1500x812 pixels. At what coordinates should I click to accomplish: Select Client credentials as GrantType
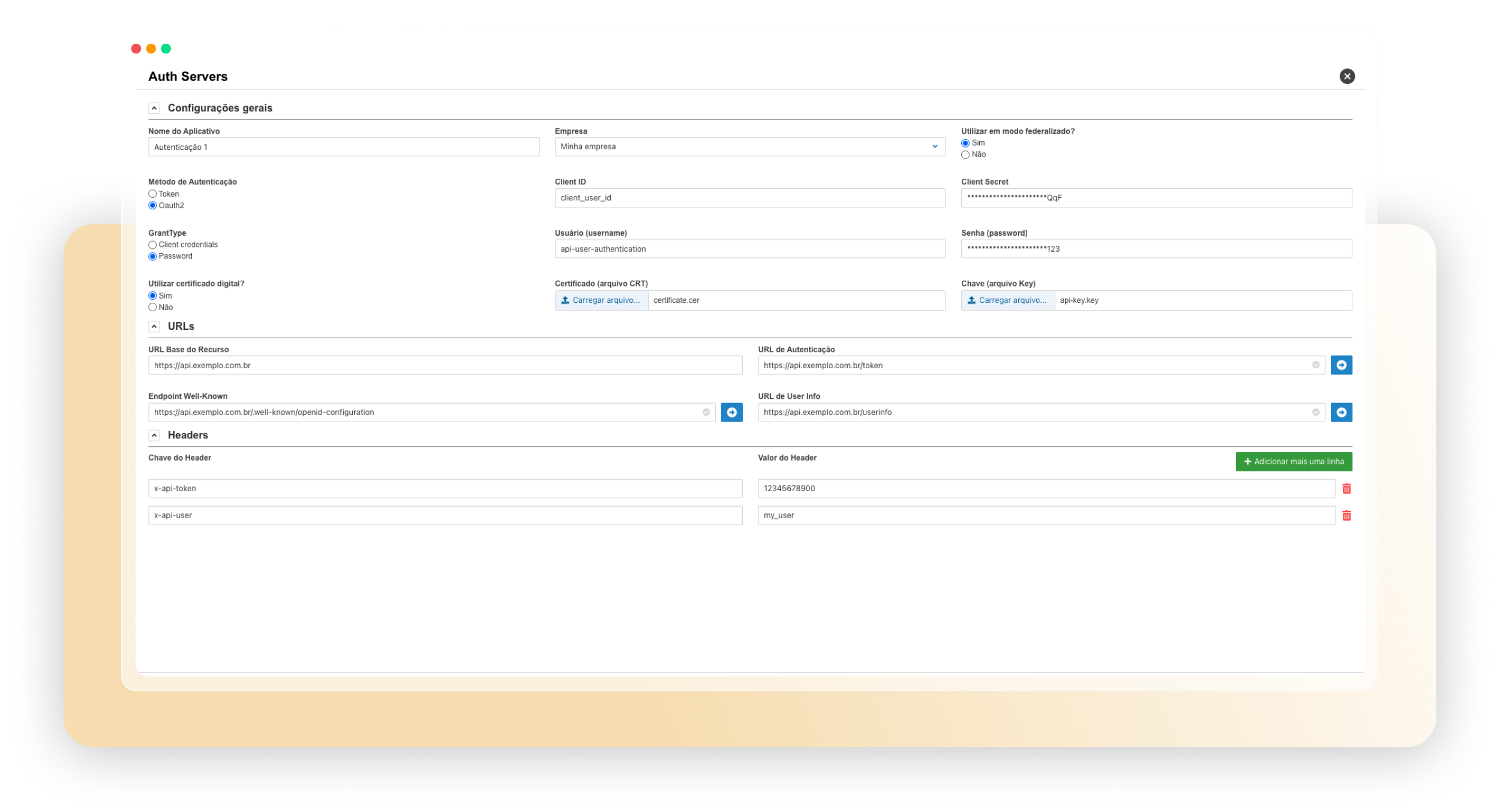(152, 245)
